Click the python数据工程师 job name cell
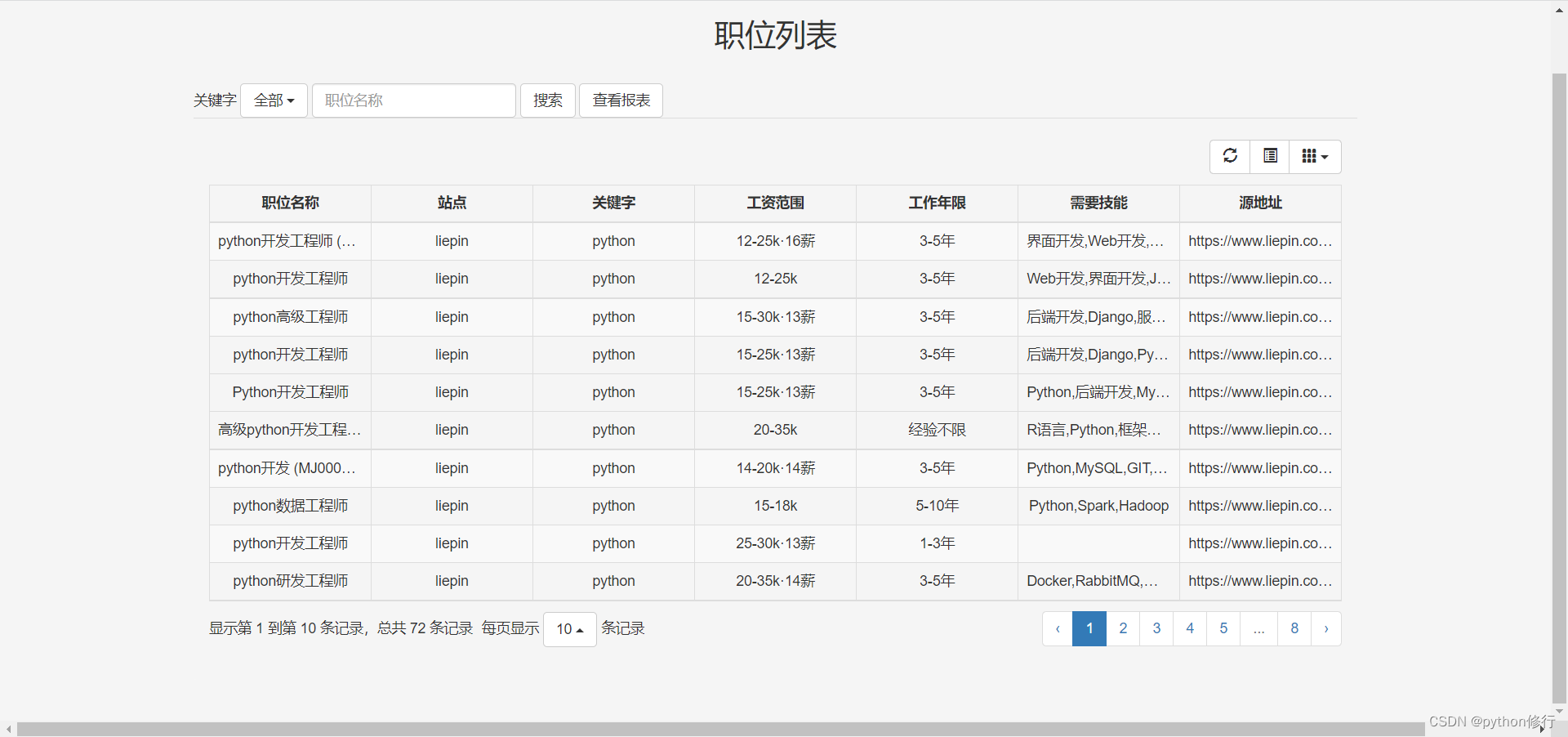1568x737 pixels. click(290, 506)
